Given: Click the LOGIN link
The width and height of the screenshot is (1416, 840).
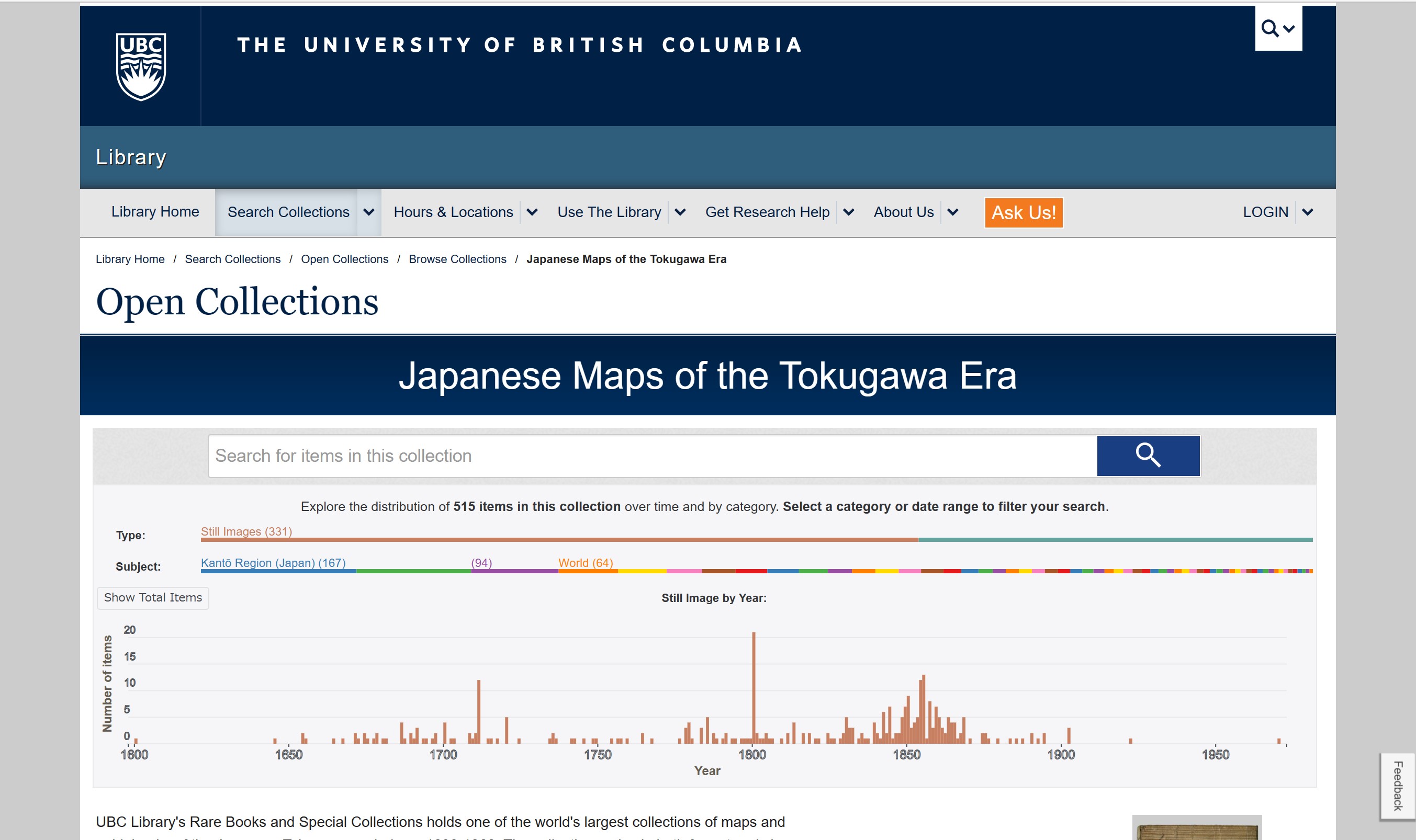Looking at the screenshot, I should click(1265, 212).
